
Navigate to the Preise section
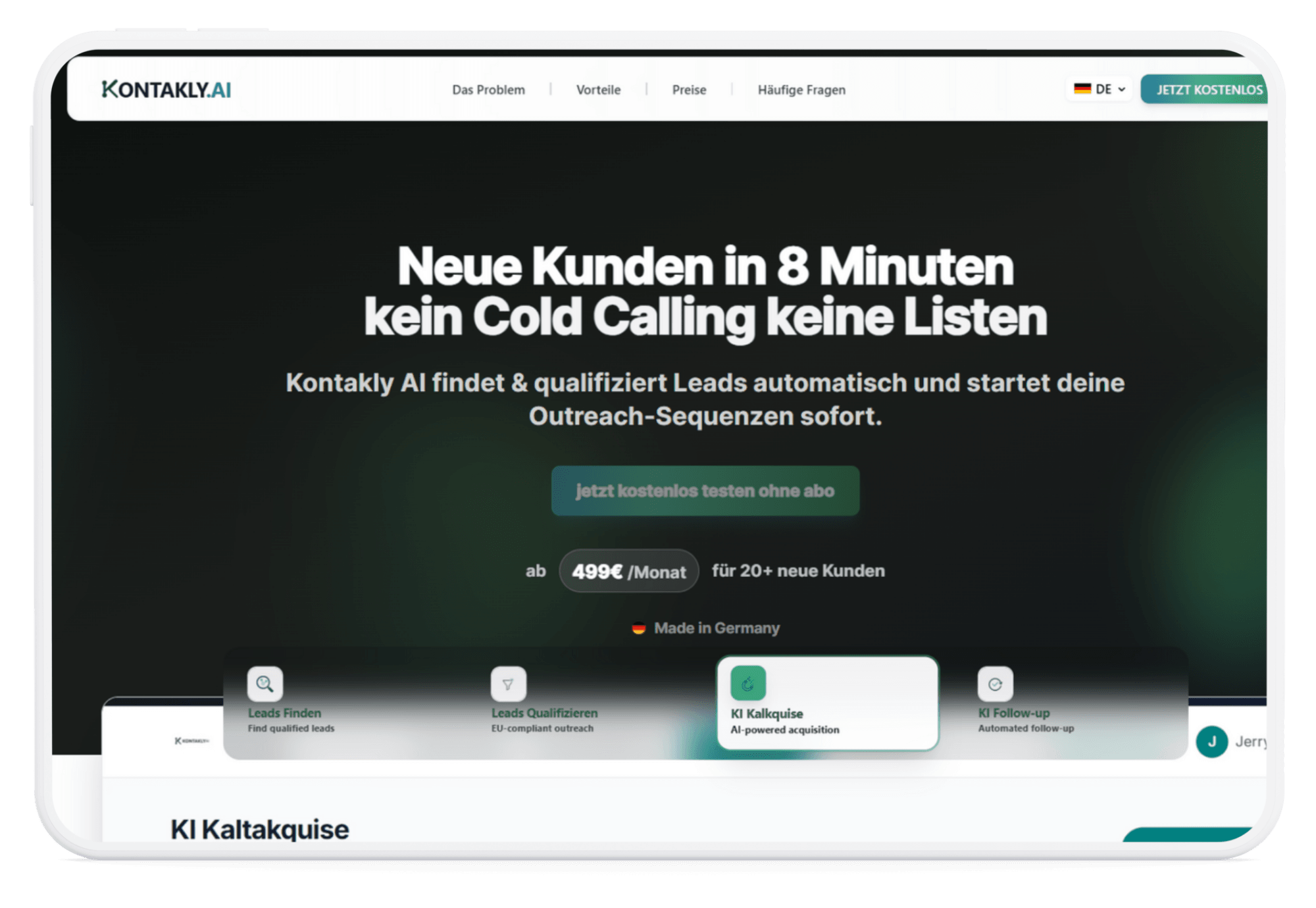pos(689,89)
